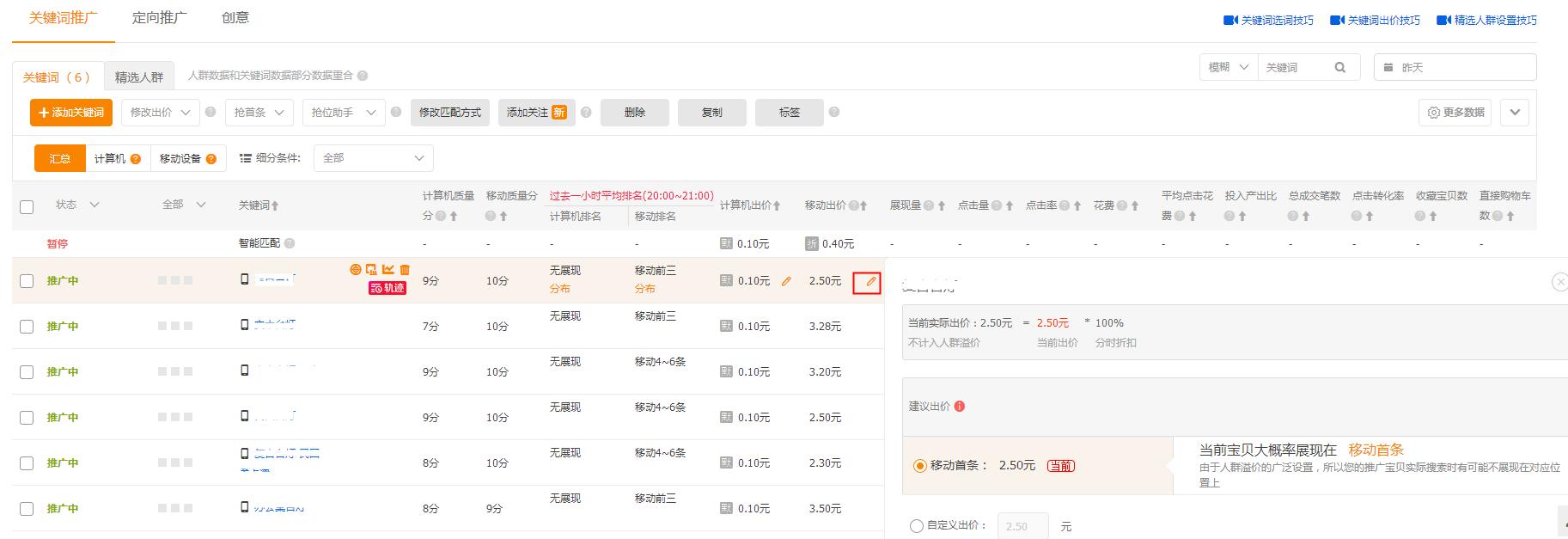Image resolution: width=1568 pixels, height=539 pixels.
Task: Open 抢位助手 dropdown
Action: tap(343, 113)
